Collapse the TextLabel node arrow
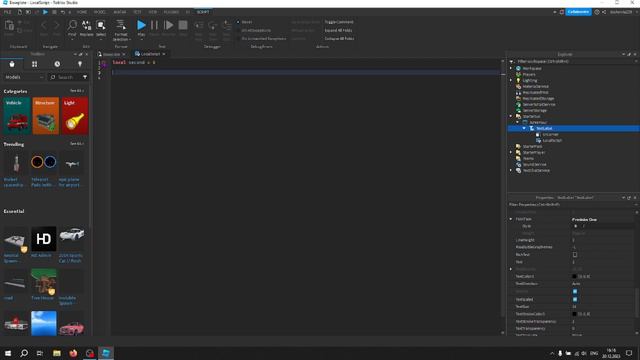The image size is (640, 360). (524, 129)
